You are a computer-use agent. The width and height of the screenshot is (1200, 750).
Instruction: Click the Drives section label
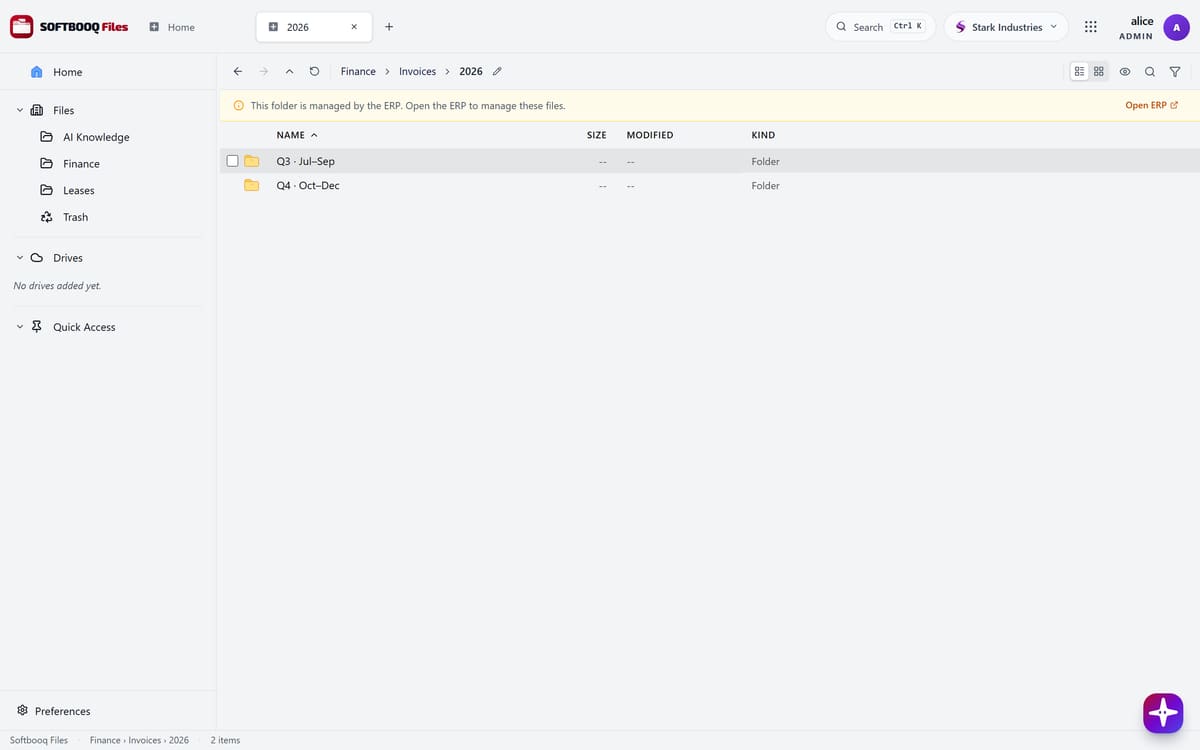[x=68, y=258]
